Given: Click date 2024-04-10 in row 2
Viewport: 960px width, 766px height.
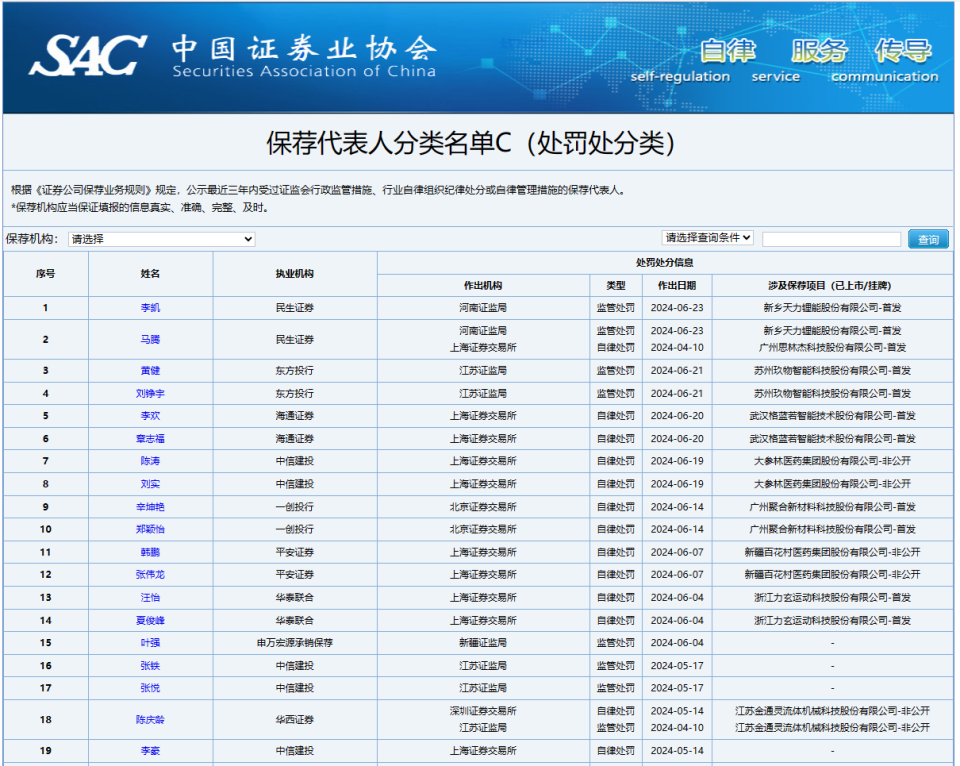Looking at the screenshot, I should tap(677, 348).
